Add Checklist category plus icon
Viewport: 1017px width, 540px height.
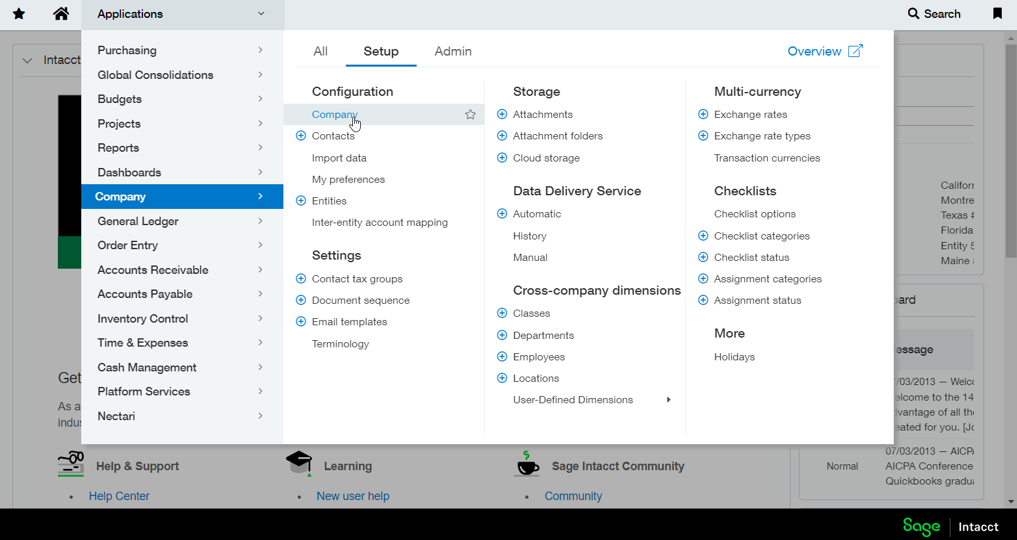coord(702,236)
